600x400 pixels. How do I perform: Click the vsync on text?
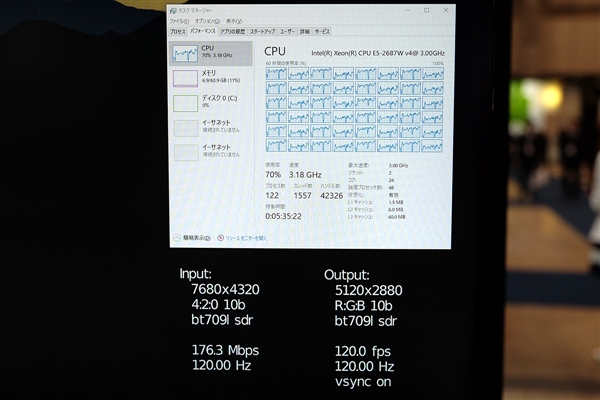point(363,382)
